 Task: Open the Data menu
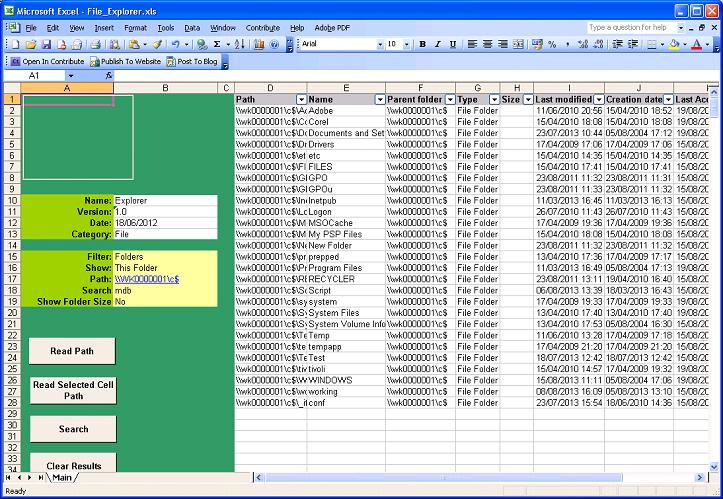click(192, 28)
